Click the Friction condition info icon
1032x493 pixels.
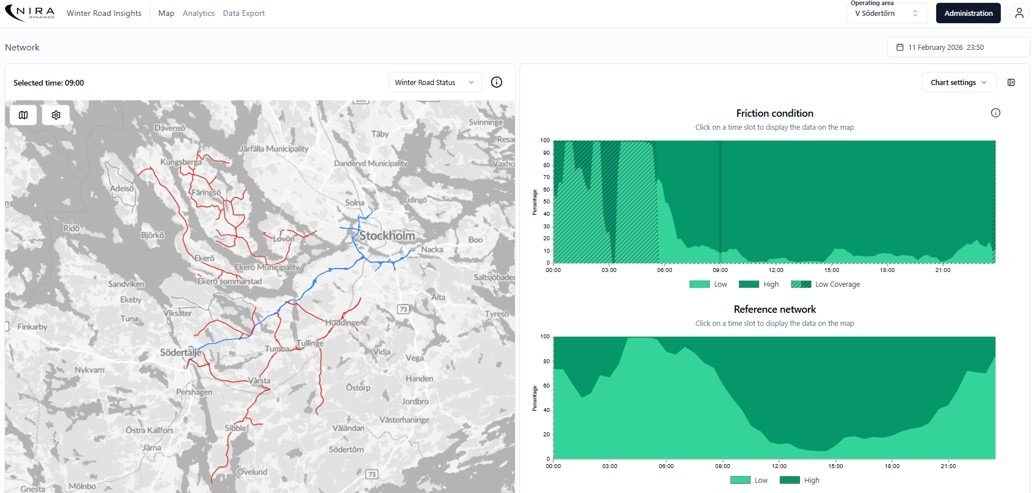[995, 113]
